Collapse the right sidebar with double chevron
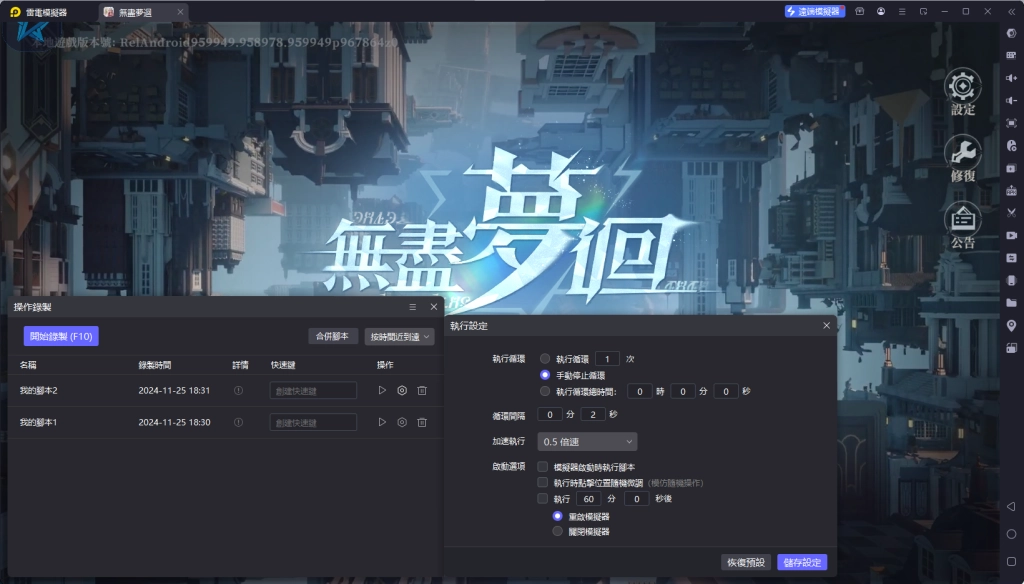 [x=1012, y=12]
